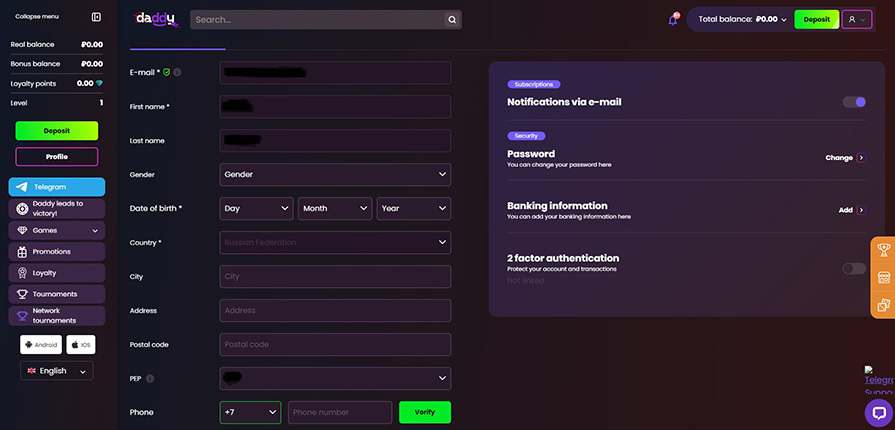Click the collapse menu sidebar icon
This screenshot has width=895, height=430.
[96, 17]
